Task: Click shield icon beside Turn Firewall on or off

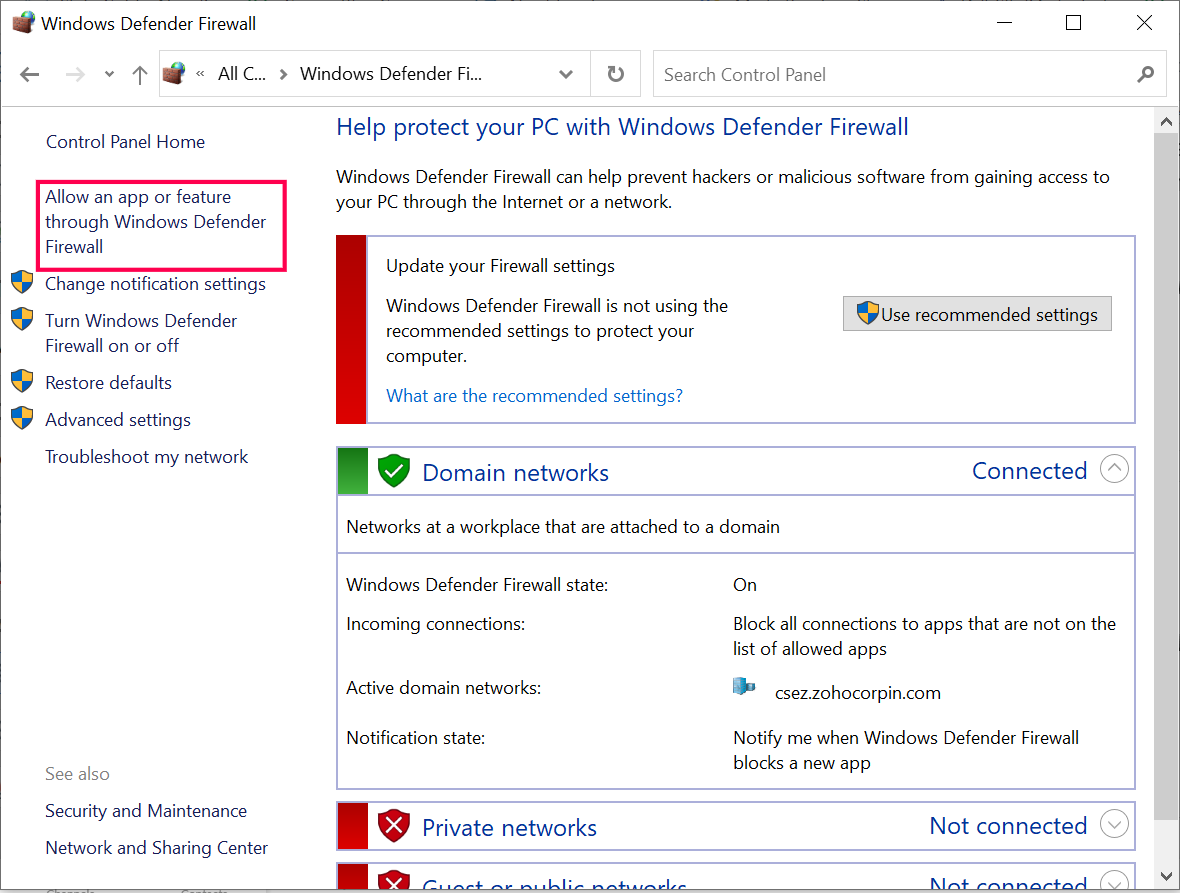Action: pos(23,319)
